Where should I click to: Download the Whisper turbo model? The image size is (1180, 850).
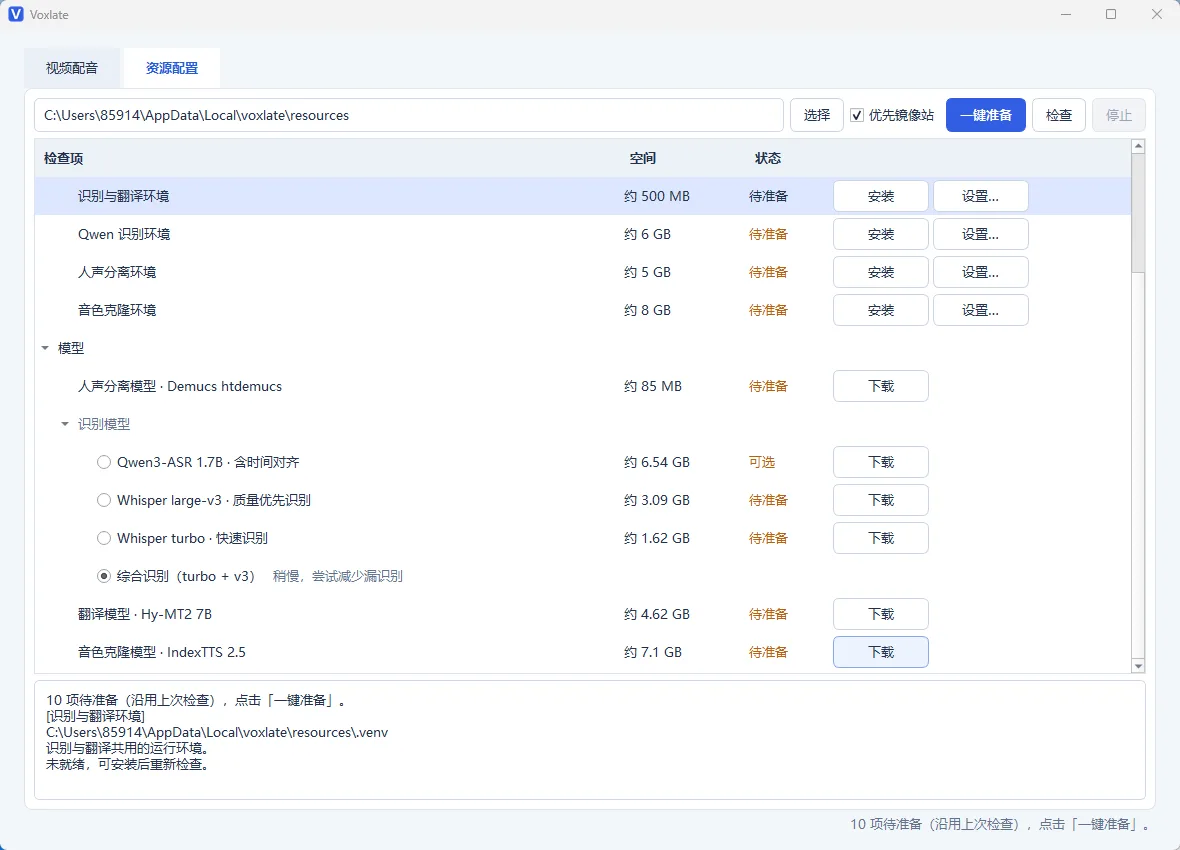(880, 538)
